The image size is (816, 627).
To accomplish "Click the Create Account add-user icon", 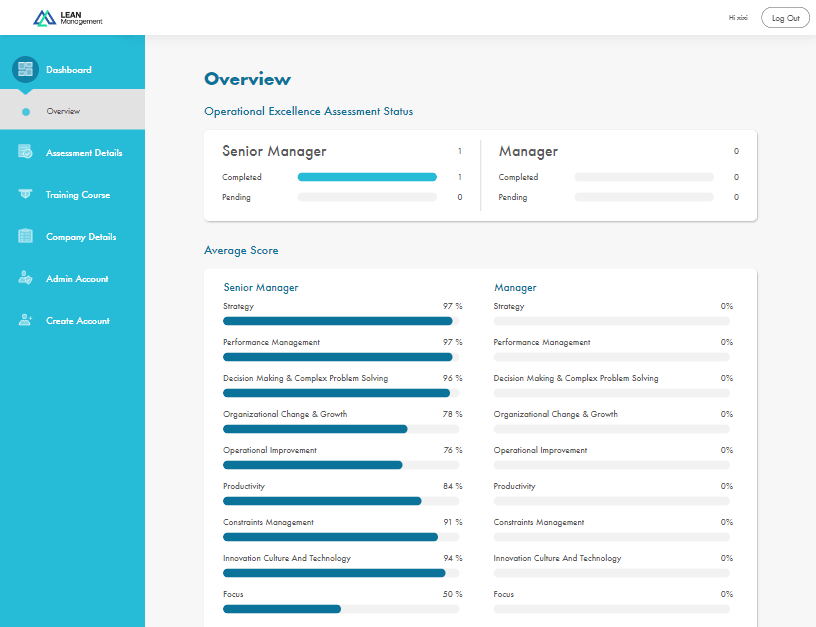I will (25, 321).
